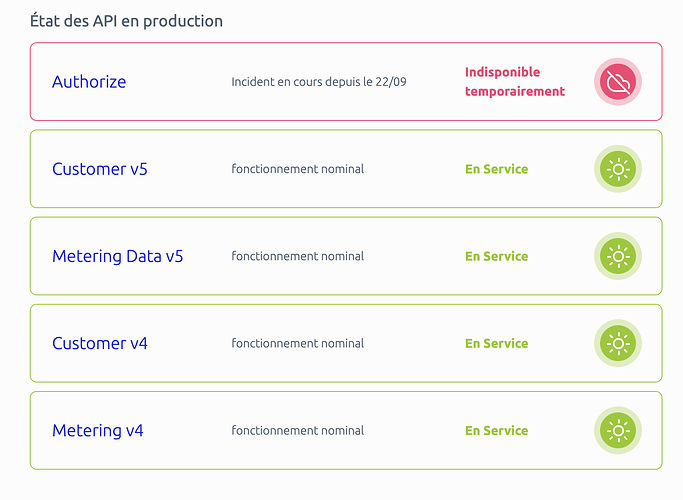Click the sun status icon for Customer v5
The image size is (683, 500).
tap(618, 169)
